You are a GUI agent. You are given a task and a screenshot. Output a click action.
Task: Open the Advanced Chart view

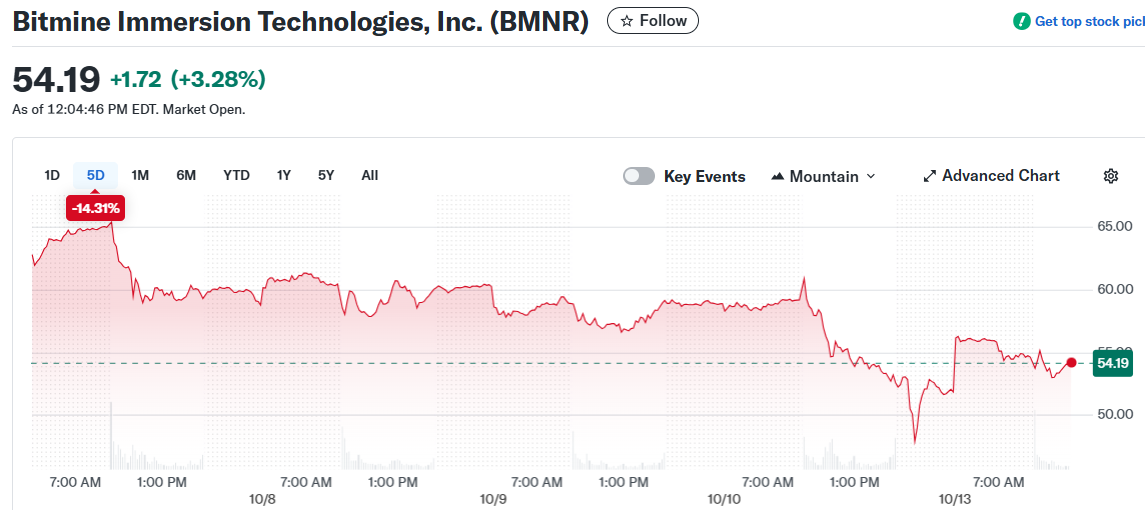click(x=1000, y=176)
